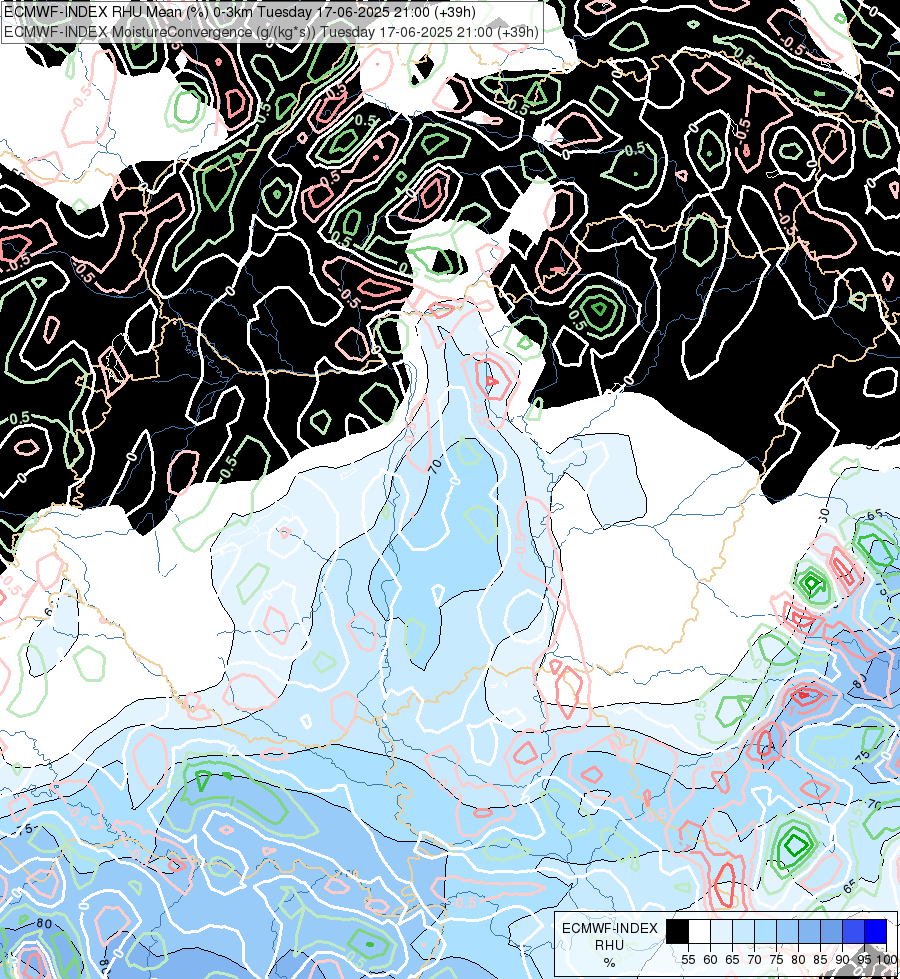Select the white legend swatch between 55 and 60
This screenshot has height=979, width=900.
700,931
